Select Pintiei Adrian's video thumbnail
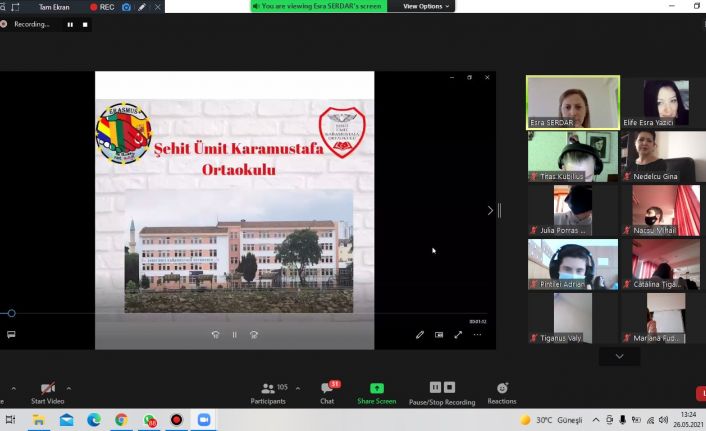 (573, 264)
